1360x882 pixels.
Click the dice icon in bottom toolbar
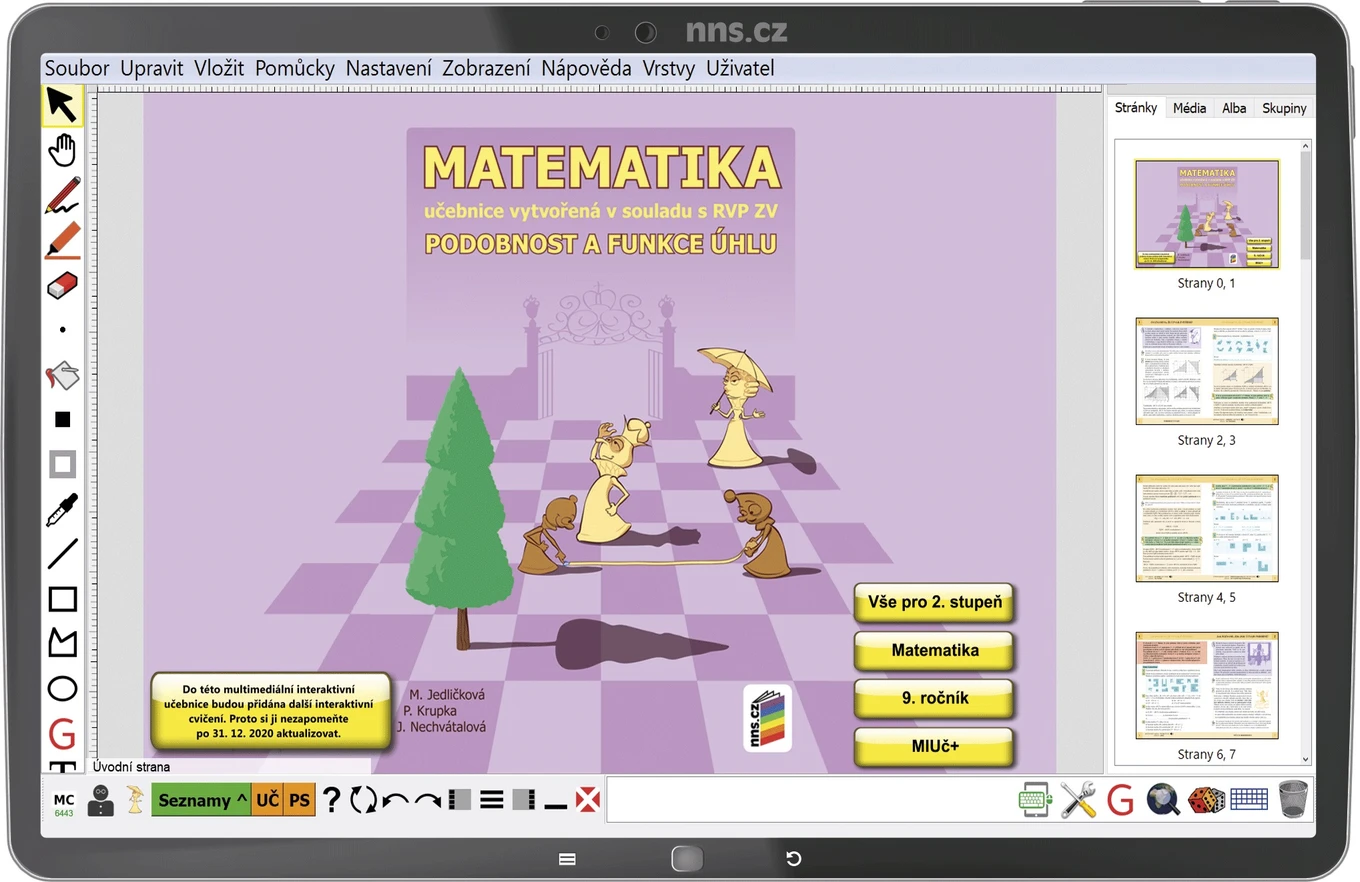tap(1206, 800)
